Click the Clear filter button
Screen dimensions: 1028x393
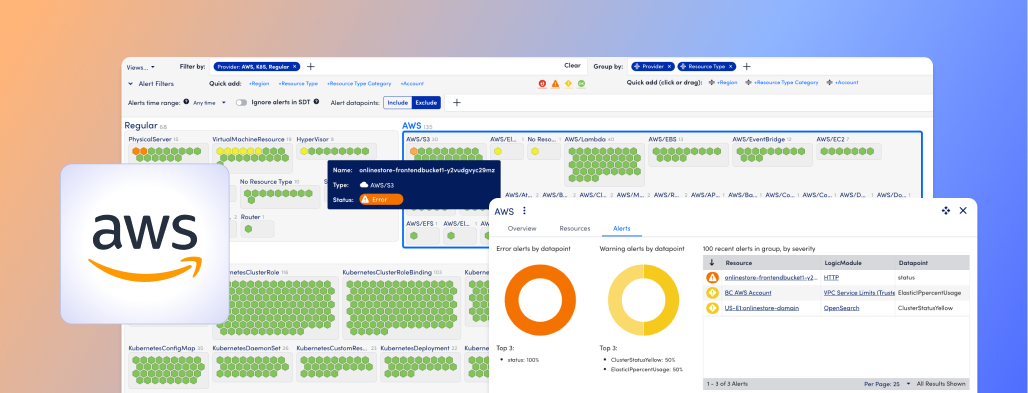(x=572, y=66)
